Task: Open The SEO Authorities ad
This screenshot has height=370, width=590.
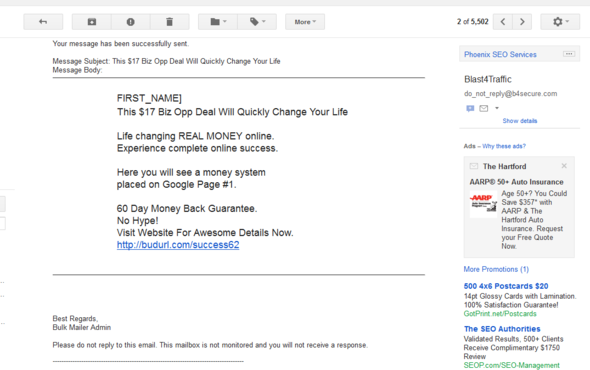Action: [502, 329]
